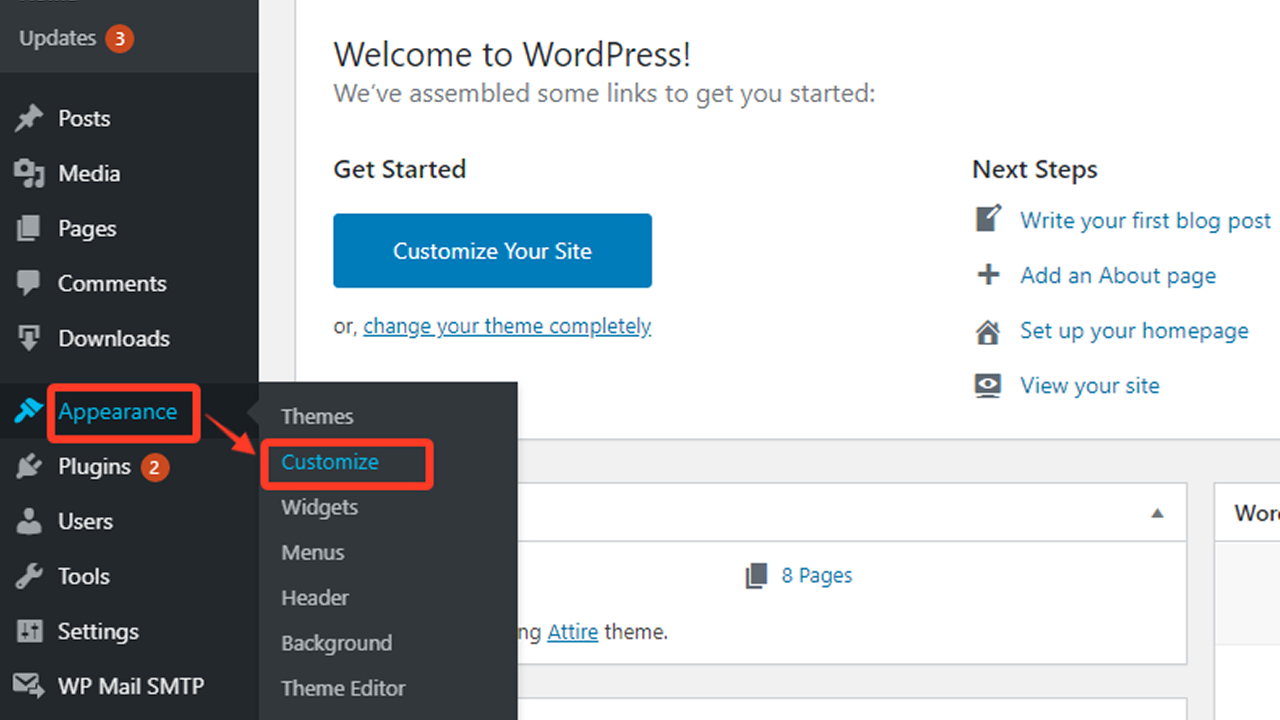Choose Themes from Appearance submenu

click(x=317, y=416)
